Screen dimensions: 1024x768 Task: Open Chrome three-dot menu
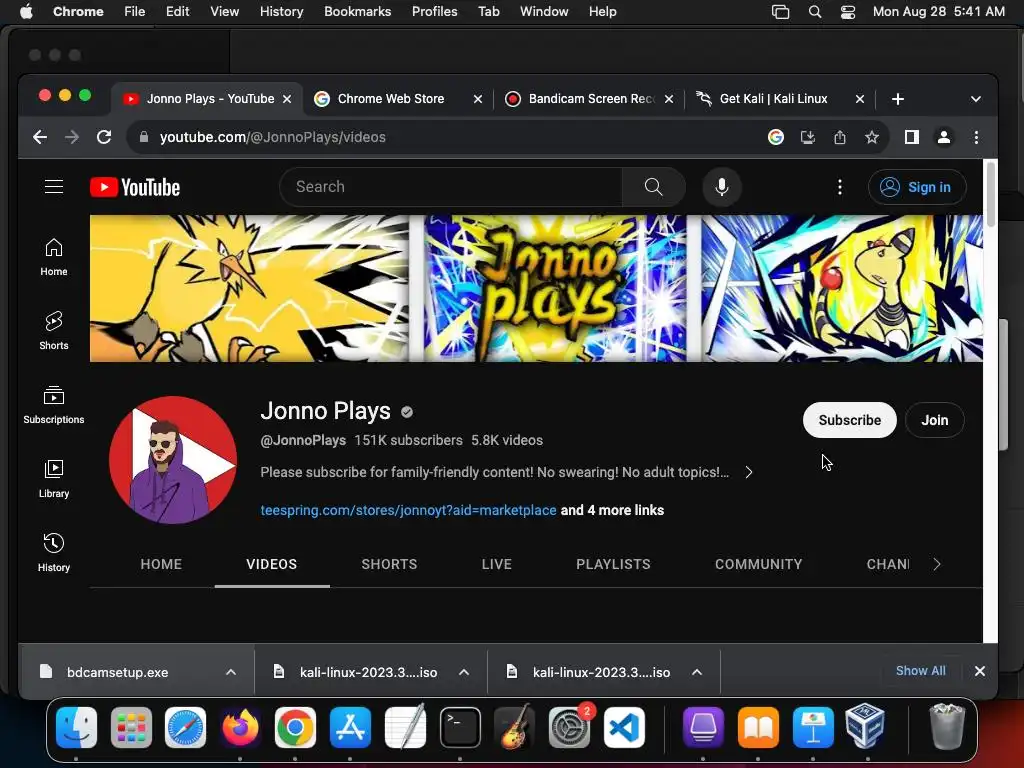(976, 137)
